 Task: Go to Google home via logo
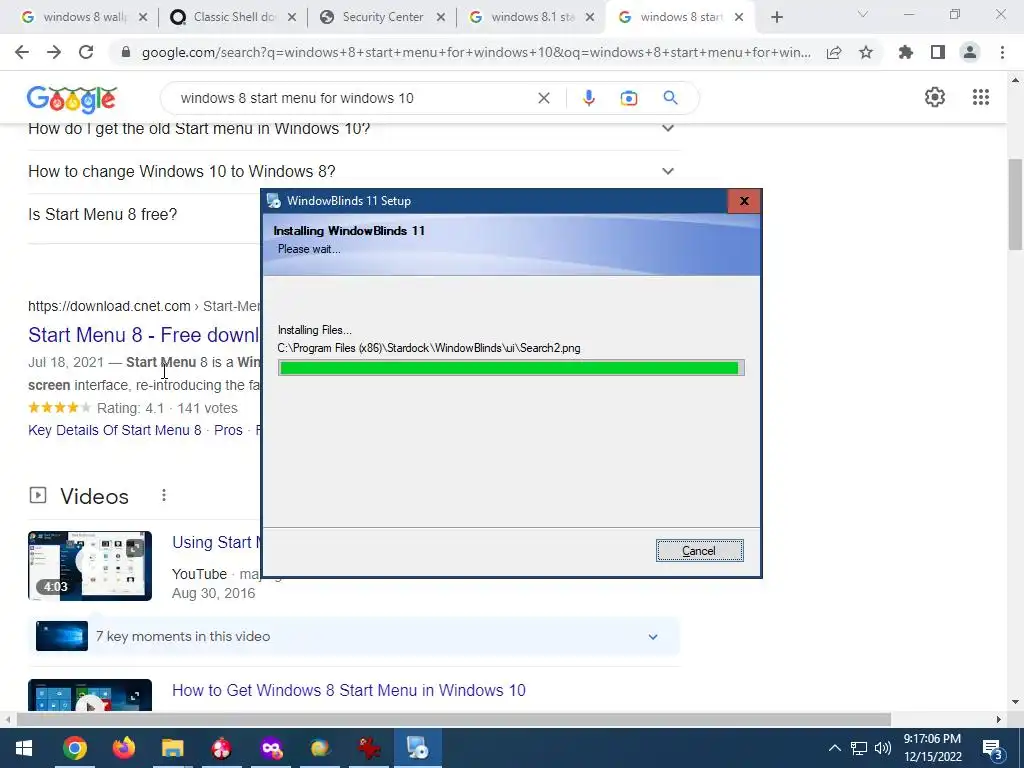[72, 98]
